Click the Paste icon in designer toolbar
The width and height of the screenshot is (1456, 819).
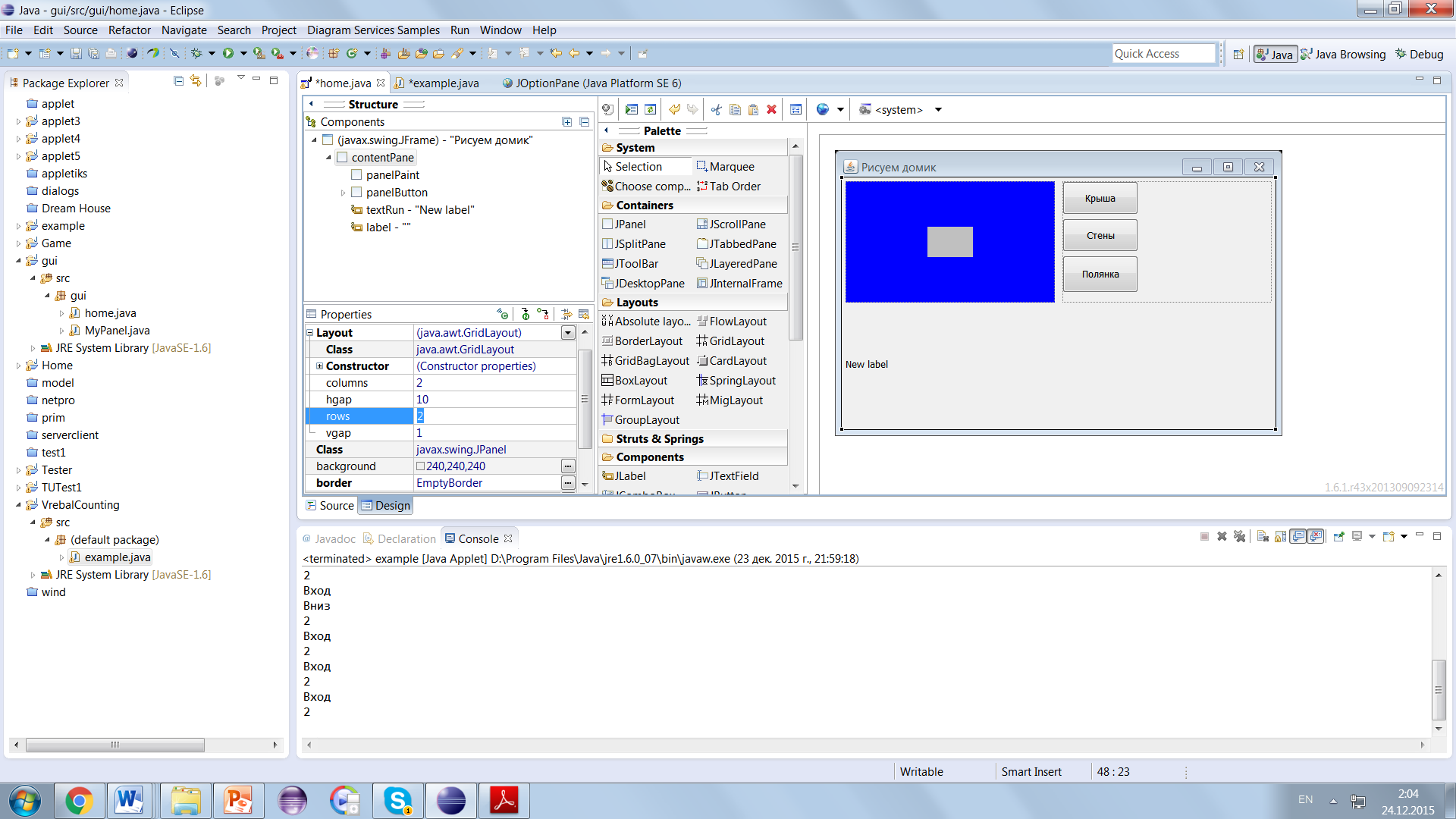753,109
